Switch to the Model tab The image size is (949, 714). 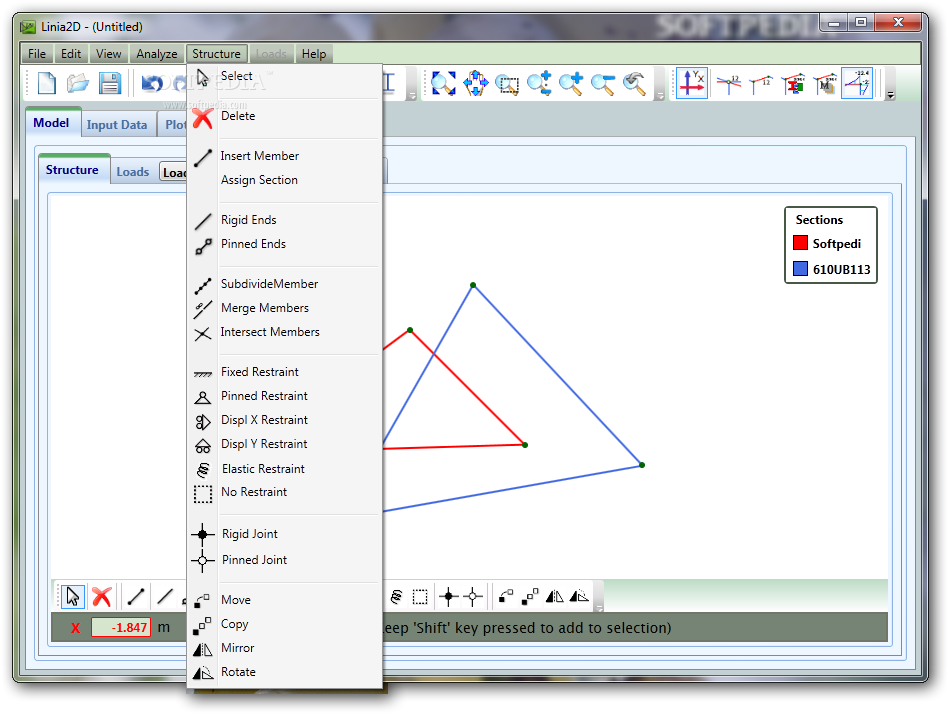click(51, 123)
